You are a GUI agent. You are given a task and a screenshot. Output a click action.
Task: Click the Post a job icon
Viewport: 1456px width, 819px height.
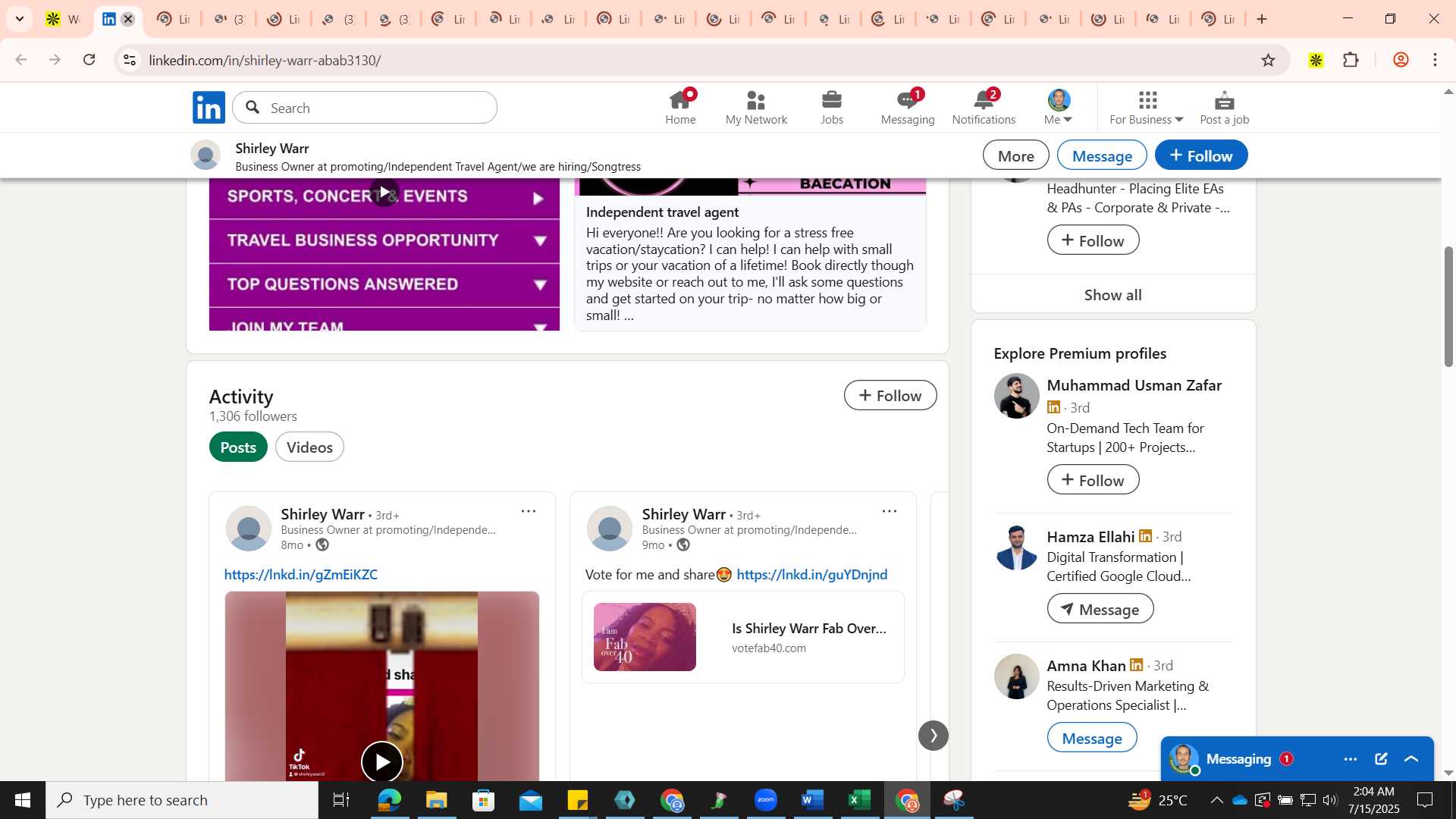click(x=1224, y=107)
